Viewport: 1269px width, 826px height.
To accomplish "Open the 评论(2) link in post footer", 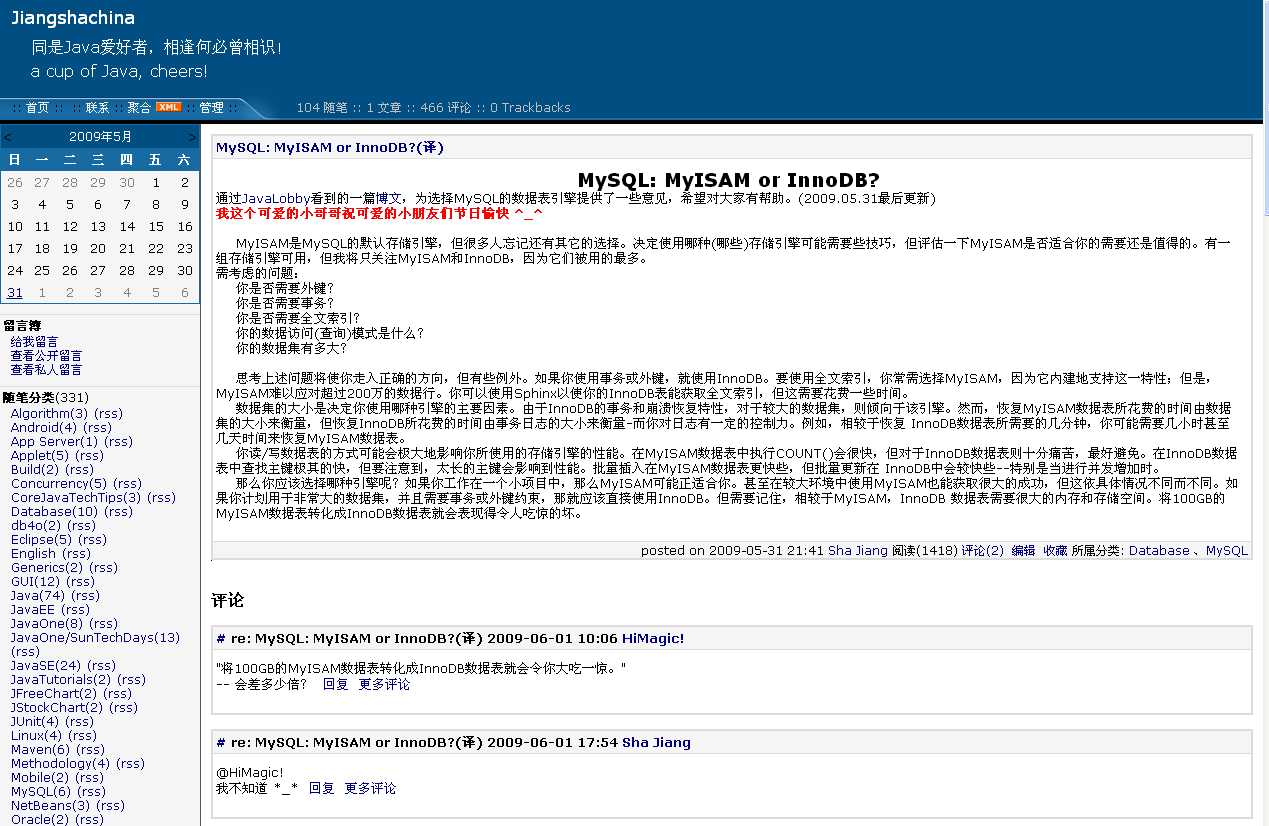I will pyautogui.click(x=982, y=550).
